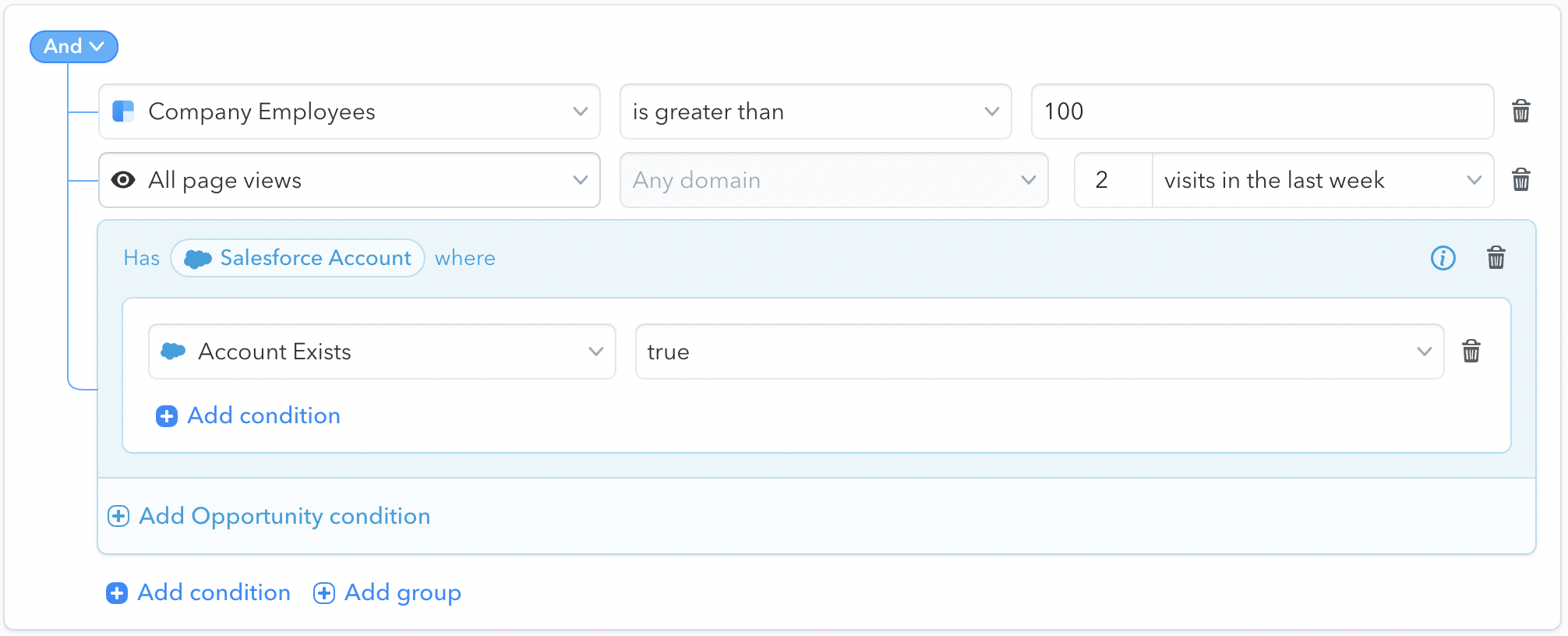Click the Salesforce cloud icon on Account Exists
The height and width of the screenshot is (636, 1568).
[173, 352]
